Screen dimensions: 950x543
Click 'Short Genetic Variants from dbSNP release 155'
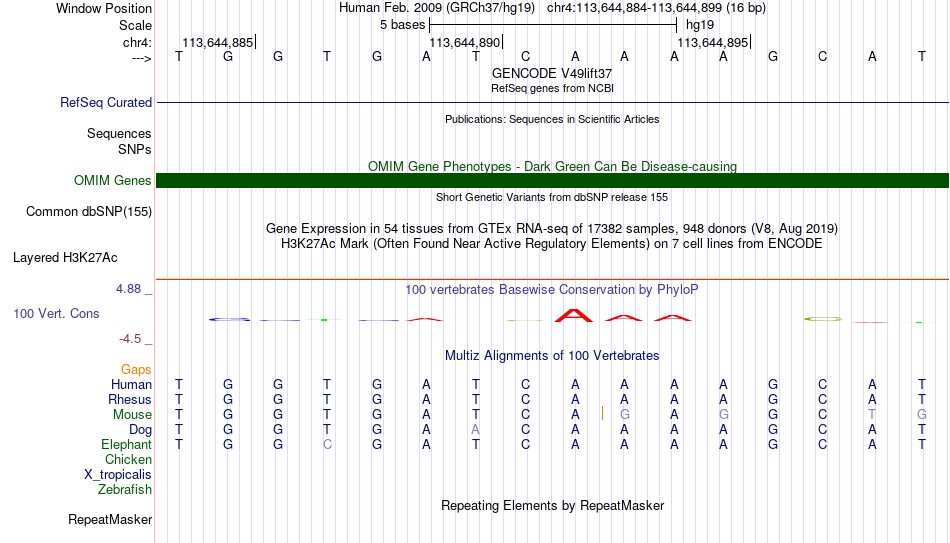[x=552, y=197]
